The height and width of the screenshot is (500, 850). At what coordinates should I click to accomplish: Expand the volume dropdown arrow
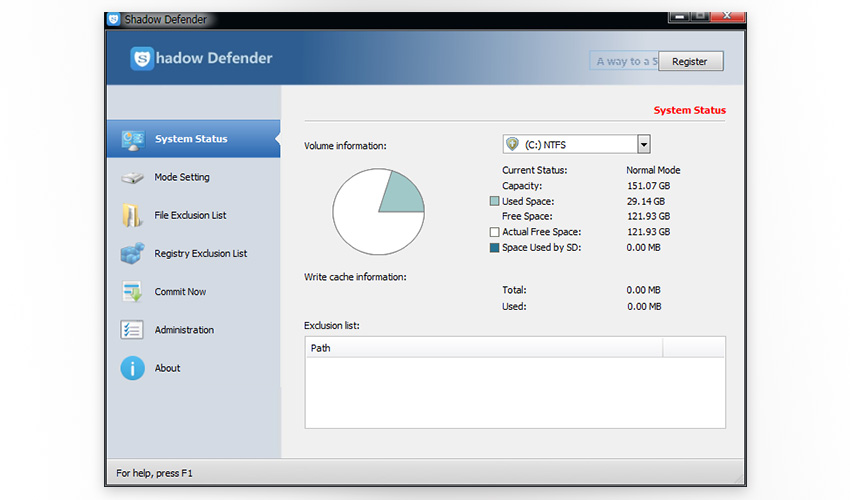[x=643, y=145]
